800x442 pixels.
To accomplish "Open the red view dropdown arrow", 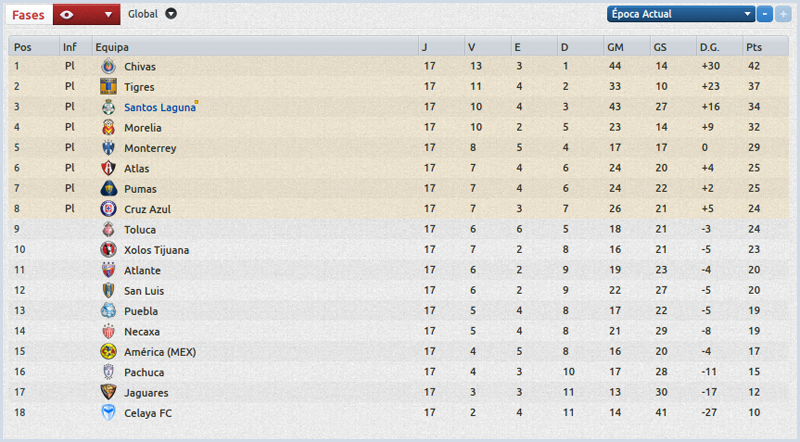I will (107, 14).
